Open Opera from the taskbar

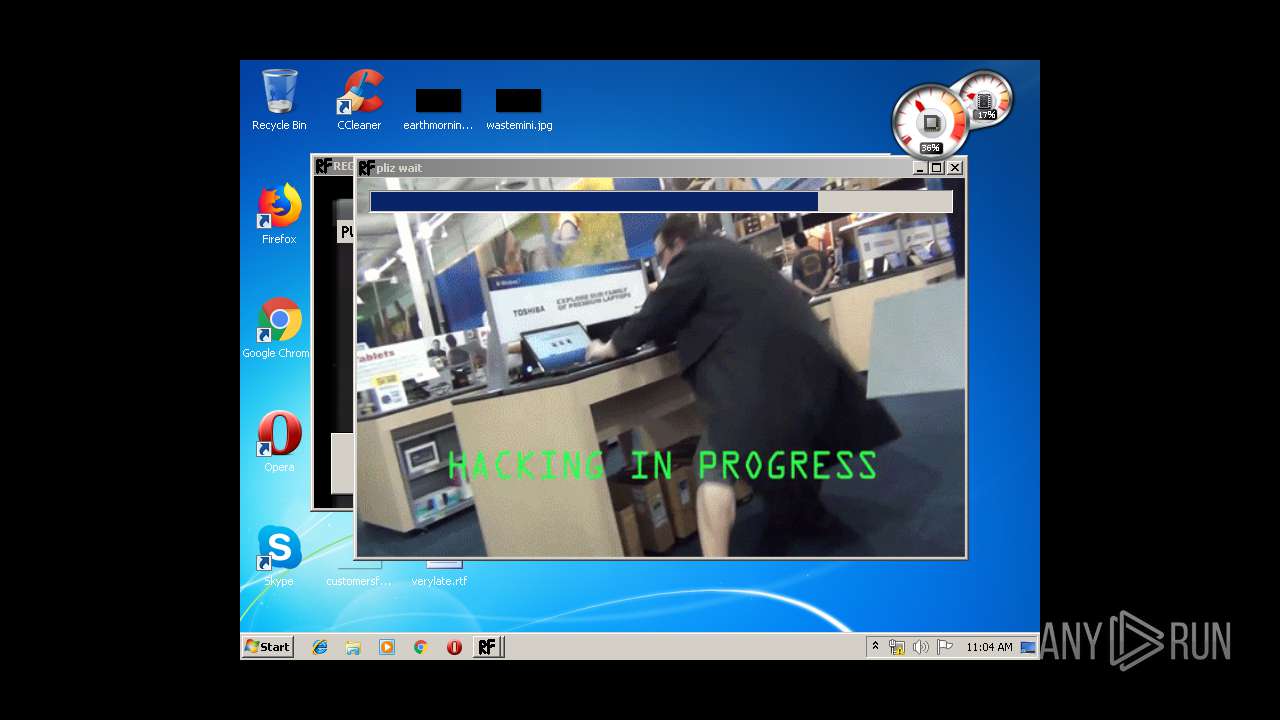click(x=454, y=647)
